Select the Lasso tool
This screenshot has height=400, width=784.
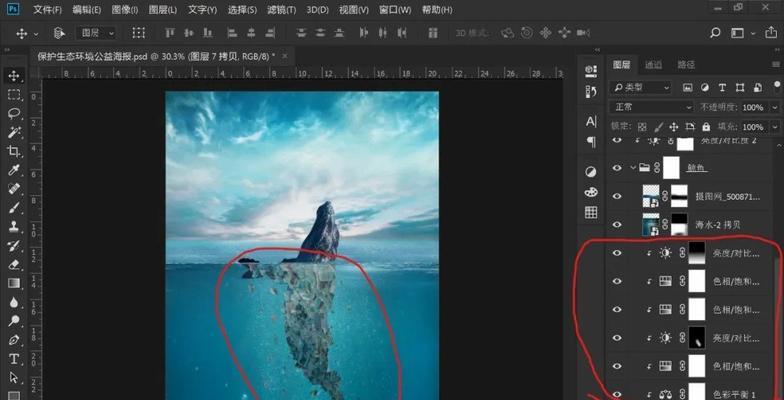(14, 114)
